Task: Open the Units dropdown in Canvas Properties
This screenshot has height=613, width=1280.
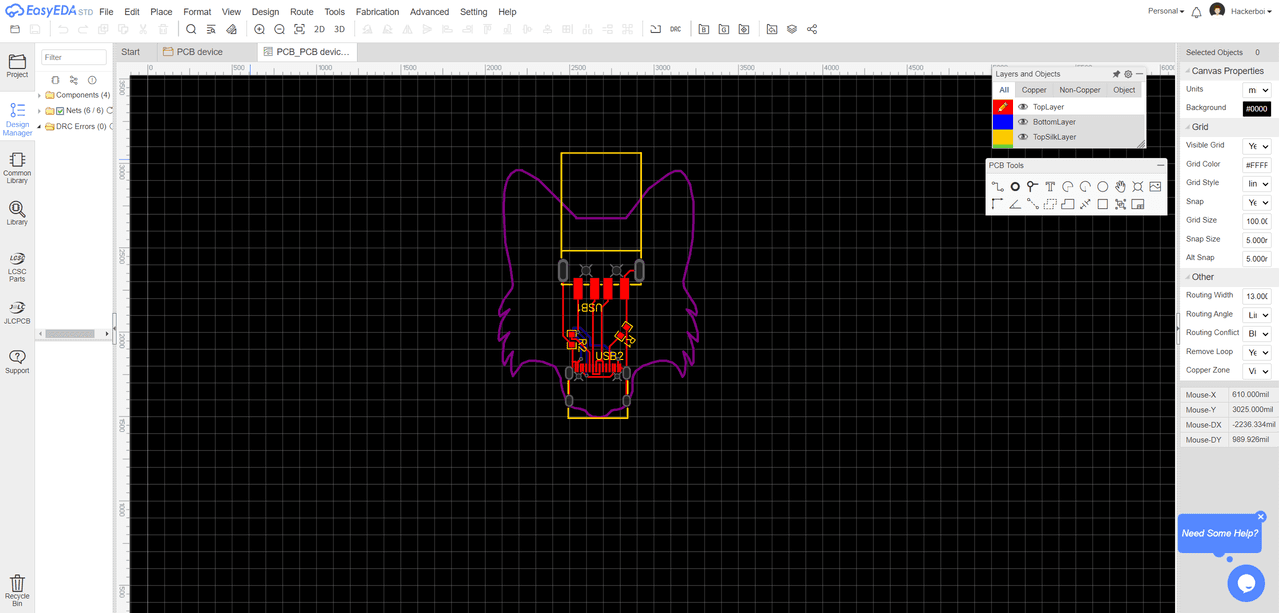Action: (1256, 90)
